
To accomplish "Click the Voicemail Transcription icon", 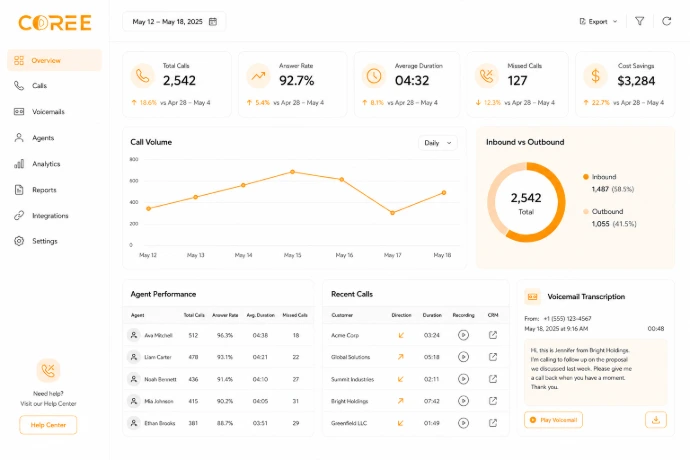I will click(x=532, y=297).
